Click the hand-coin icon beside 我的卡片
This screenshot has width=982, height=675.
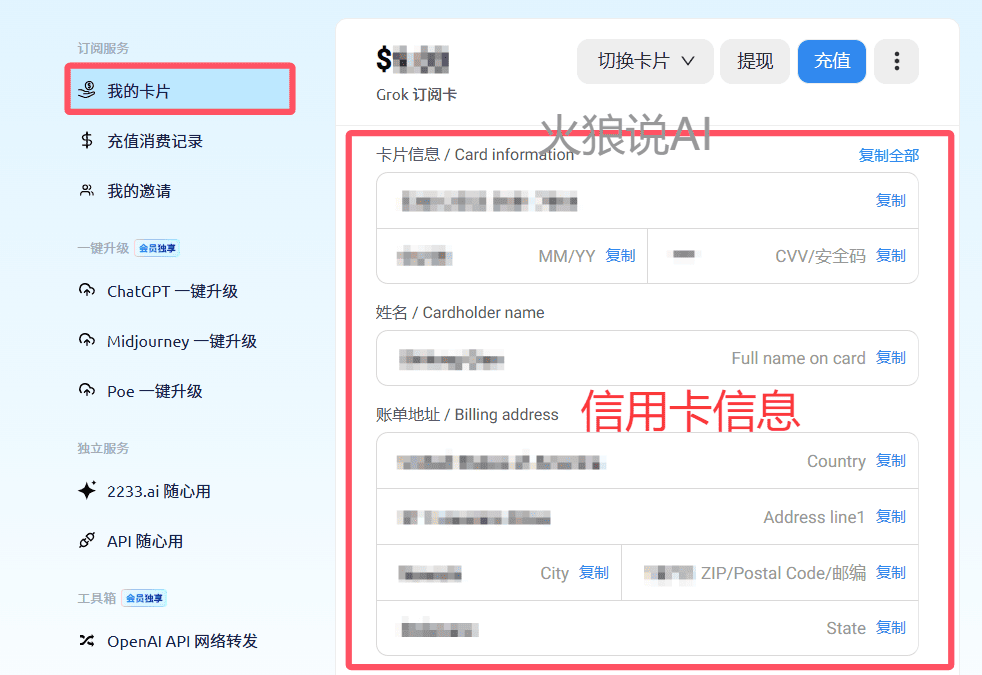point(87,91)
